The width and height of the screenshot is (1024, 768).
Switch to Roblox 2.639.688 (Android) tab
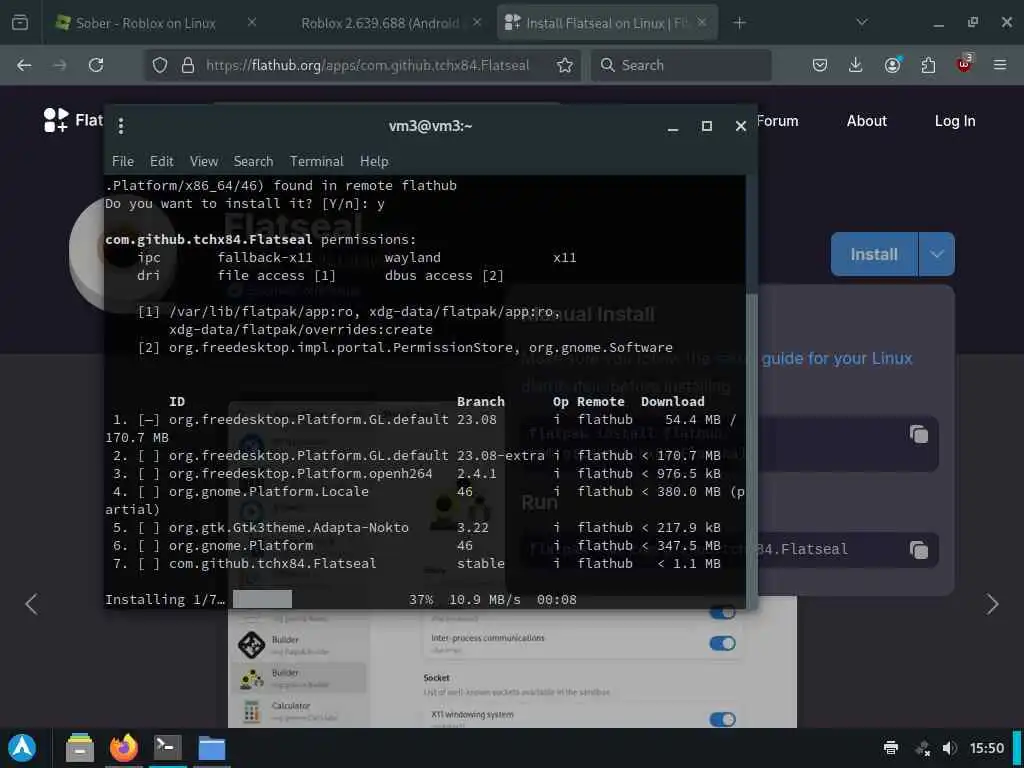coord(380,23)
